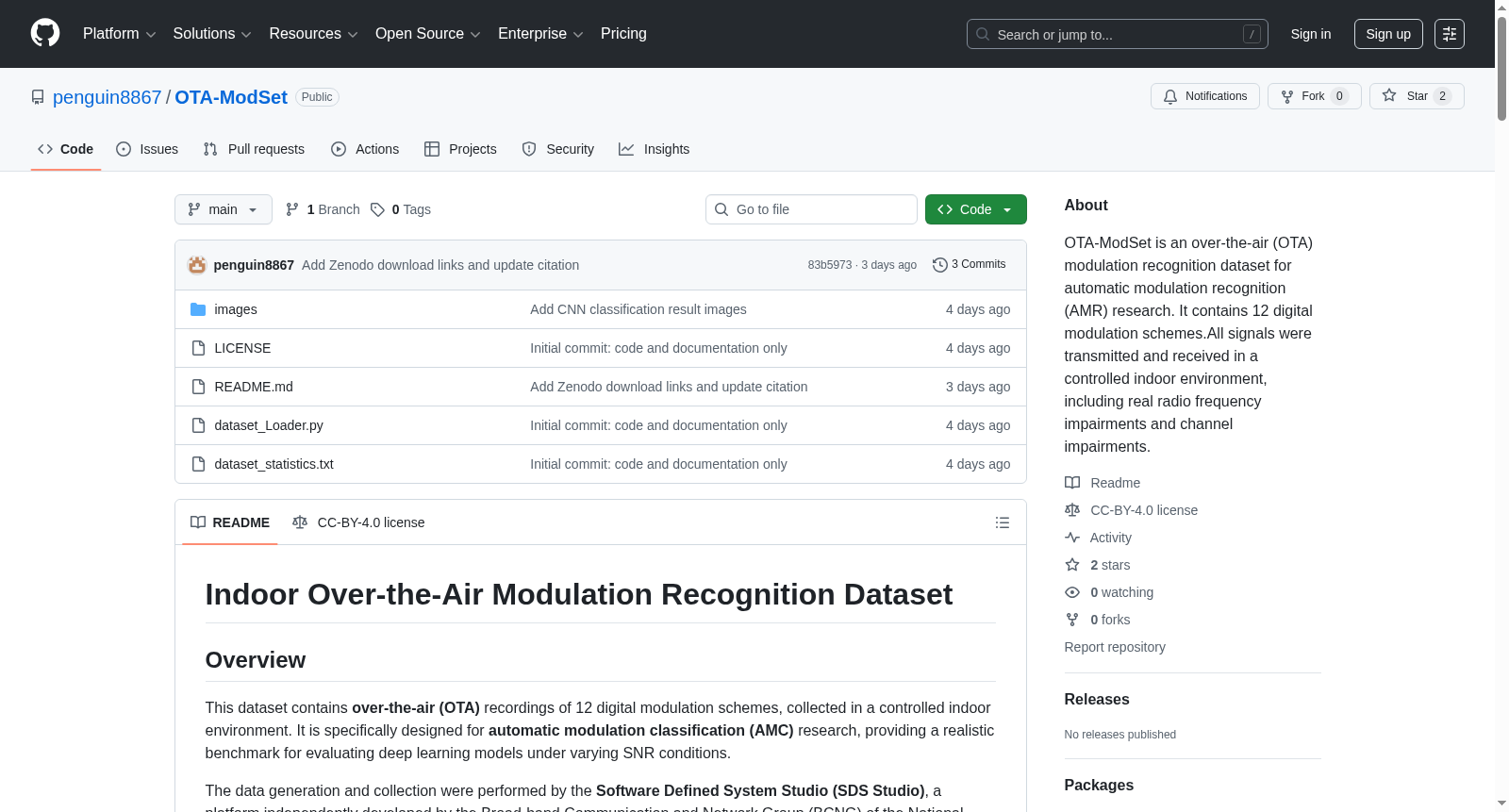Screen dimensions: 1509x812
Task: Click the magnifier icon in Go to file
Action: pyautogui.click(x=721, y=209)
